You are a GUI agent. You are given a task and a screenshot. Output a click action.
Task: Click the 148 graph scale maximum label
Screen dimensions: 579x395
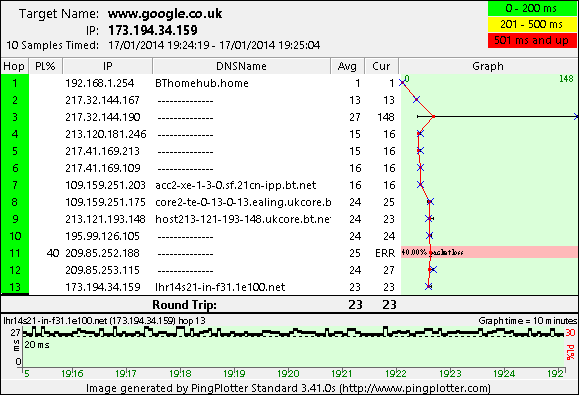tap(566, 79)
